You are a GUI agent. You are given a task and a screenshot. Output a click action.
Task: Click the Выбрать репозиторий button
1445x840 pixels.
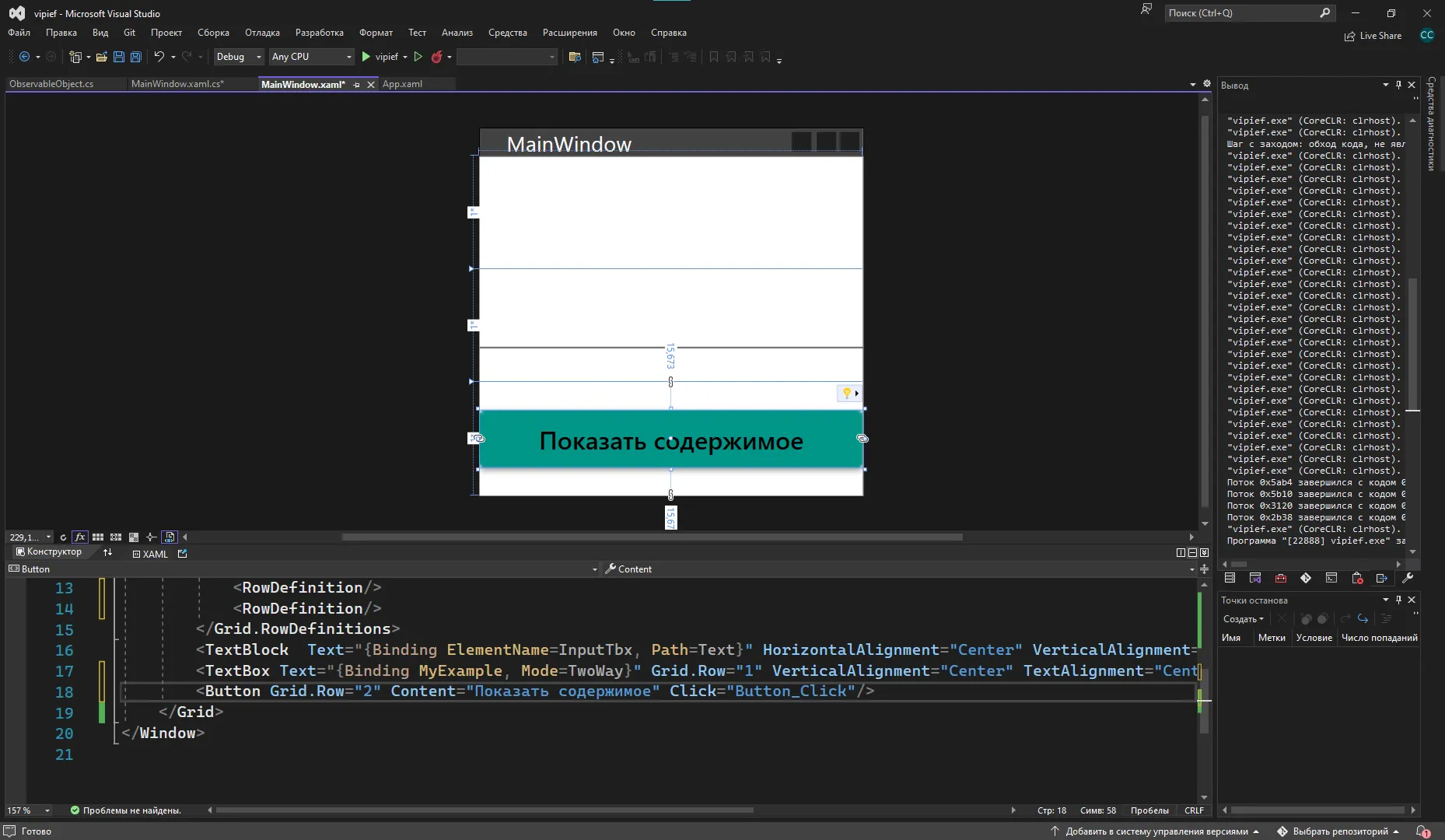(x=1339, y=831)
